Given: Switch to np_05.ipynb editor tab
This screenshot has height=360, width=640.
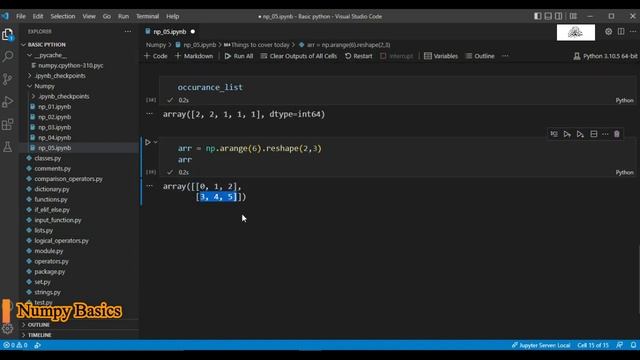Looking at the screenshot, I should [170, 31].
